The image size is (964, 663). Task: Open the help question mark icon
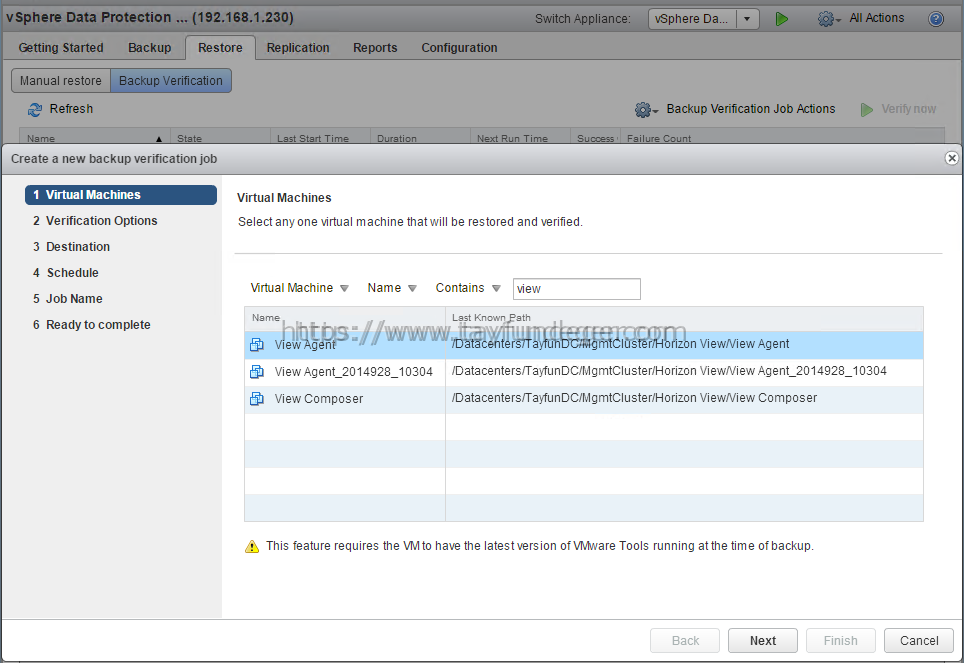click(x=936, y=19)
